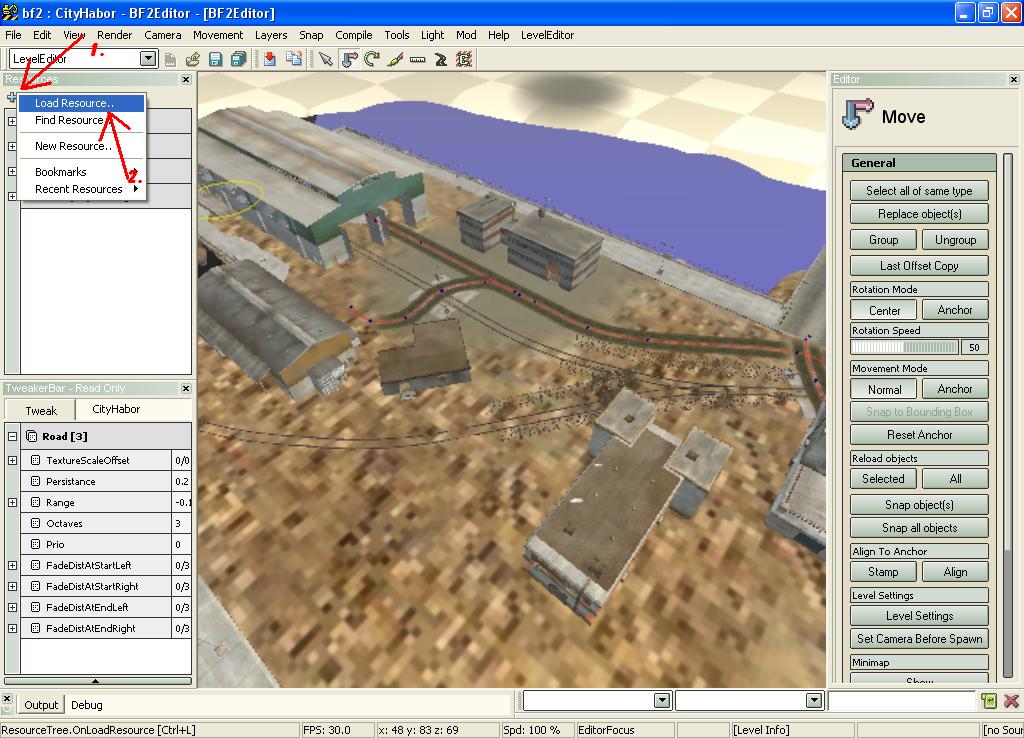The image size is (1024, 738).
Task: Close the TweakerBar panel
Action: (186, 388)
